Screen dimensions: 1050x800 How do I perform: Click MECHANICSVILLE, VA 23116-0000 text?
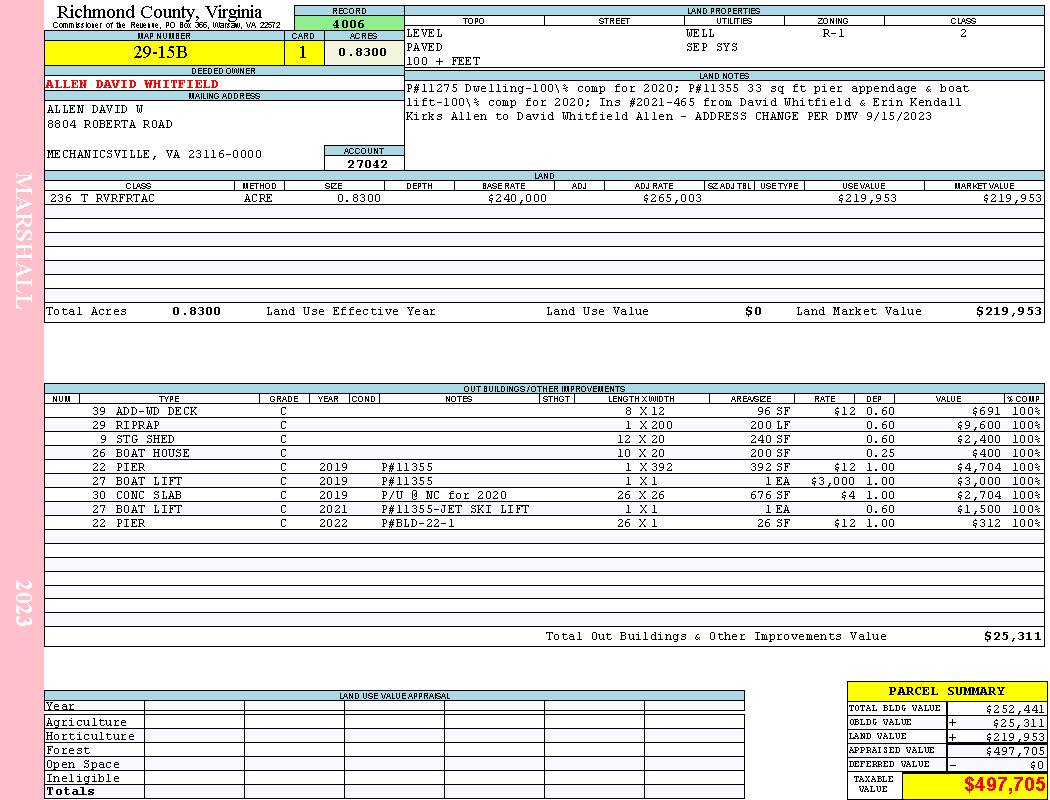[154, 155]
